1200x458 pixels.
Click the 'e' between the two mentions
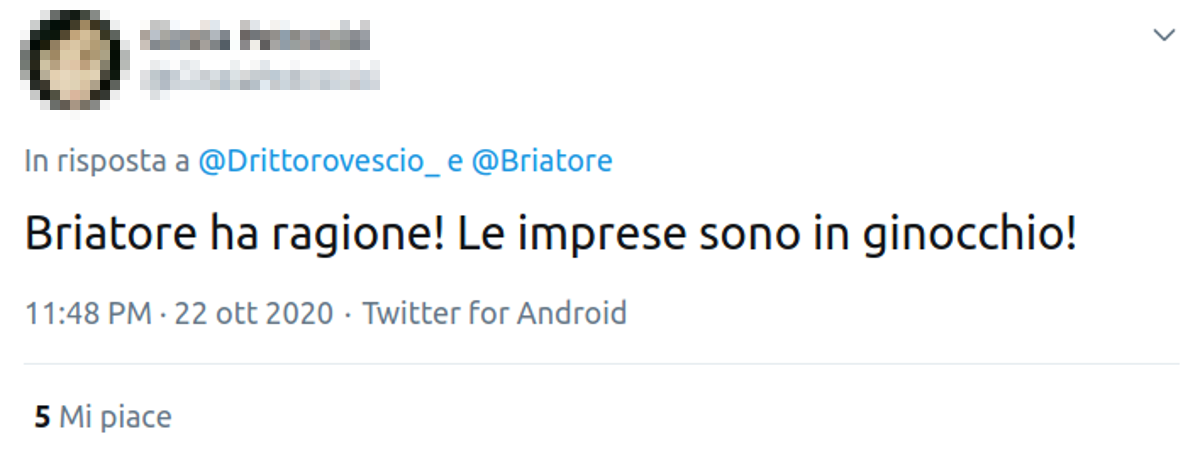(455, 161)
